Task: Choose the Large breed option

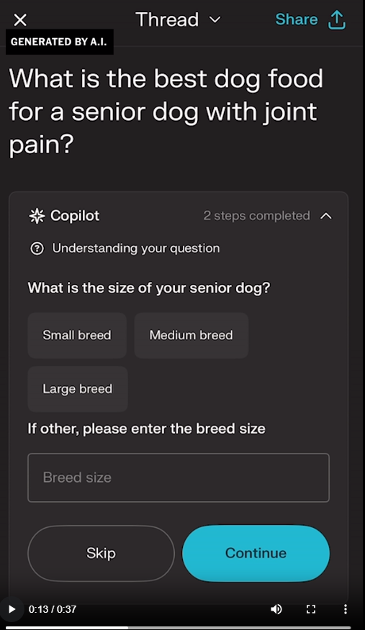Action: [78, 389]
